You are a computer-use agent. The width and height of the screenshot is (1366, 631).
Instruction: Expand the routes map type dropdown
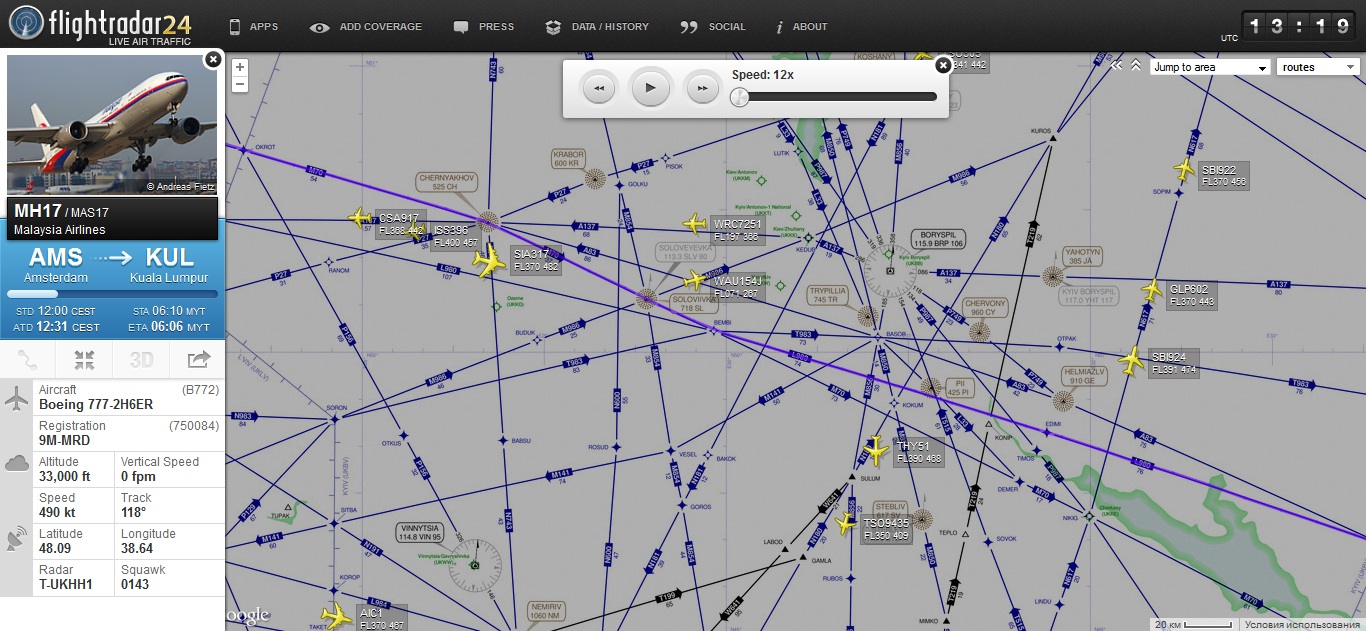[x=1318, y=67]
